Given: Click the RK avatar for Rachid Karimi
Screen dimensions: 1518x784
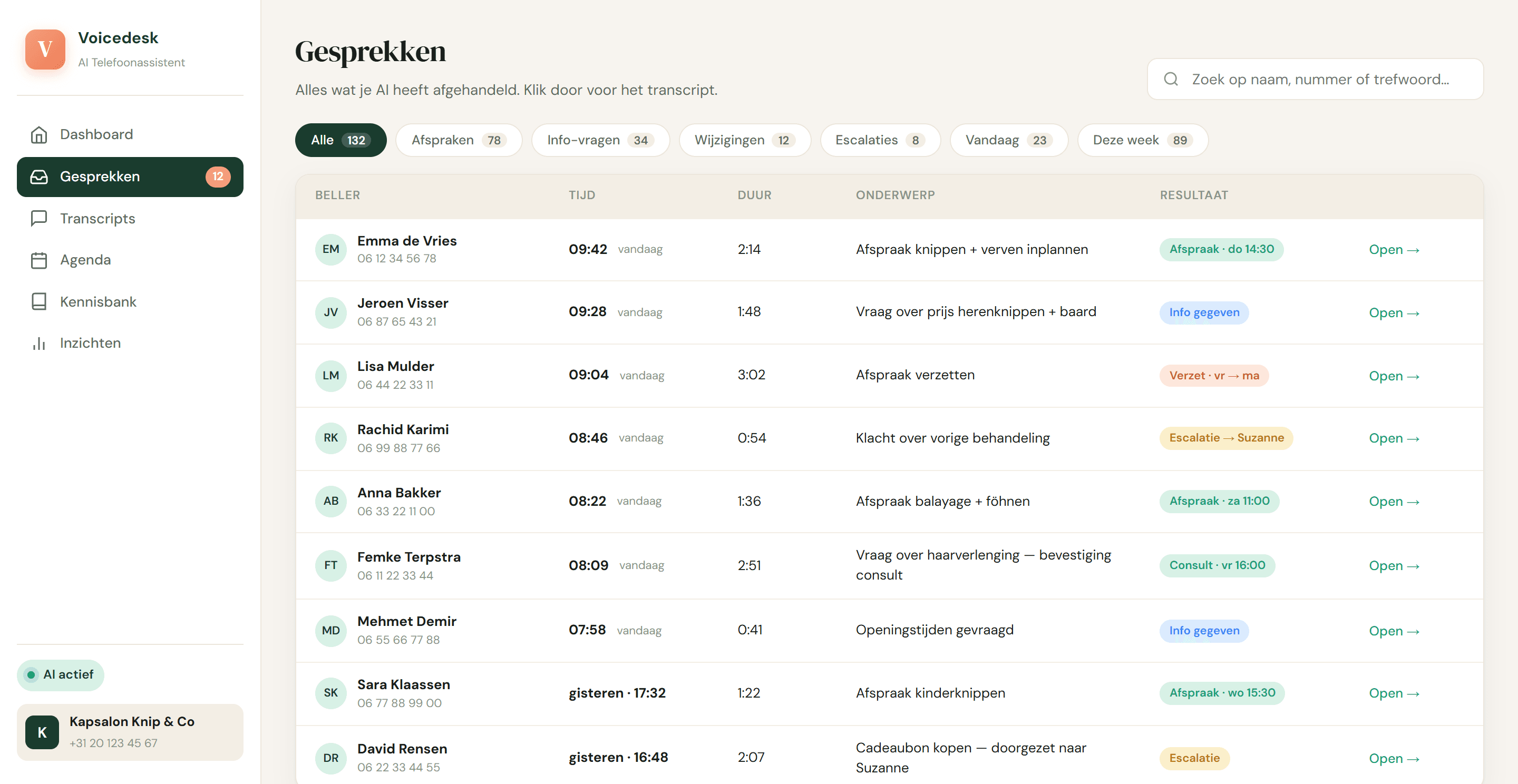Looking at the screenshot, I should [x=330, y=438].
